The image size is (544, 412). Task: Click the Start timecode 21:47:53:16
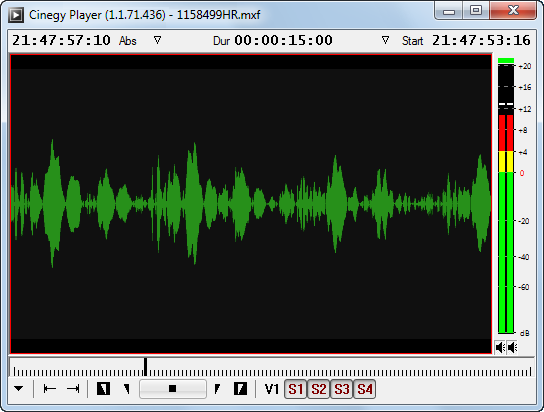pos(481,40)
